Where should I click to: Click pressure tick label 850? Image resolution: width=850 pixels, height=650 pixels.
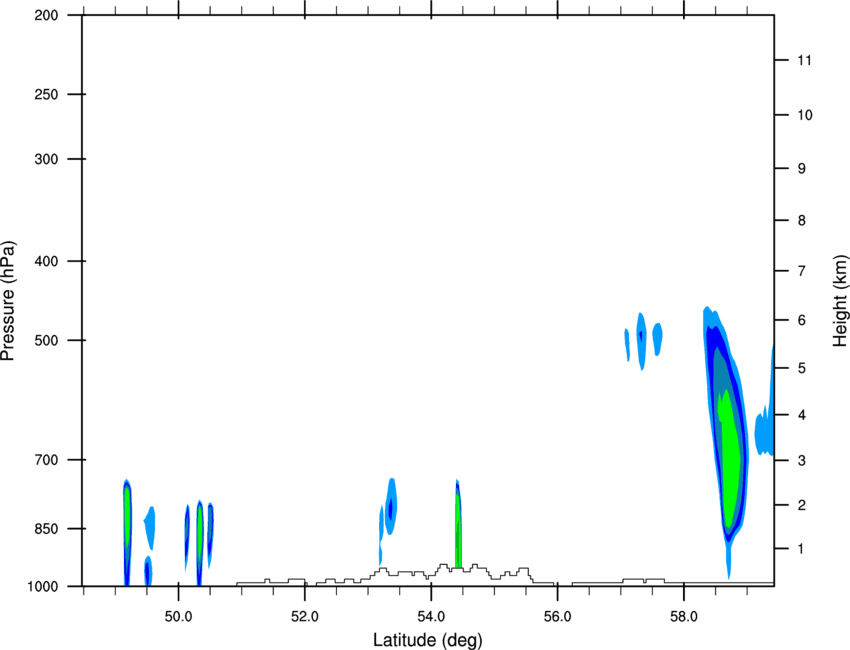click(x=46, y=529)
